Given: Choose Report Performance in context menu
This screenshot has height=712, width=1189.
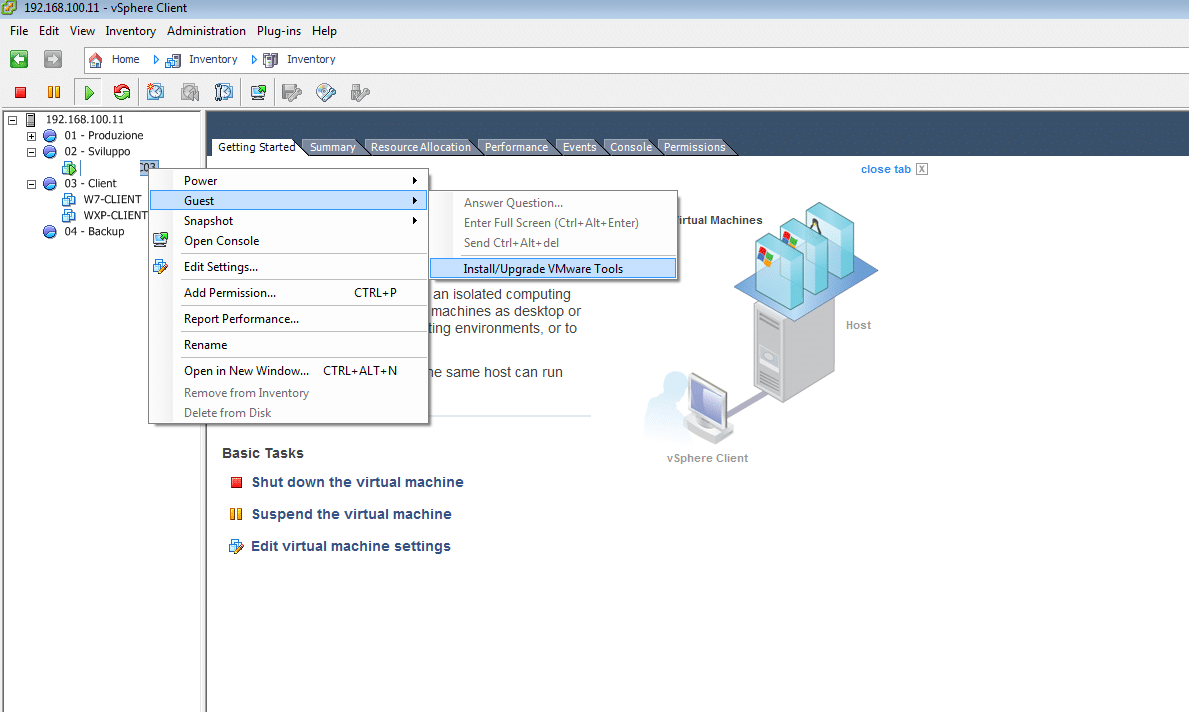Looking at the screenshot, I should 289,318.
